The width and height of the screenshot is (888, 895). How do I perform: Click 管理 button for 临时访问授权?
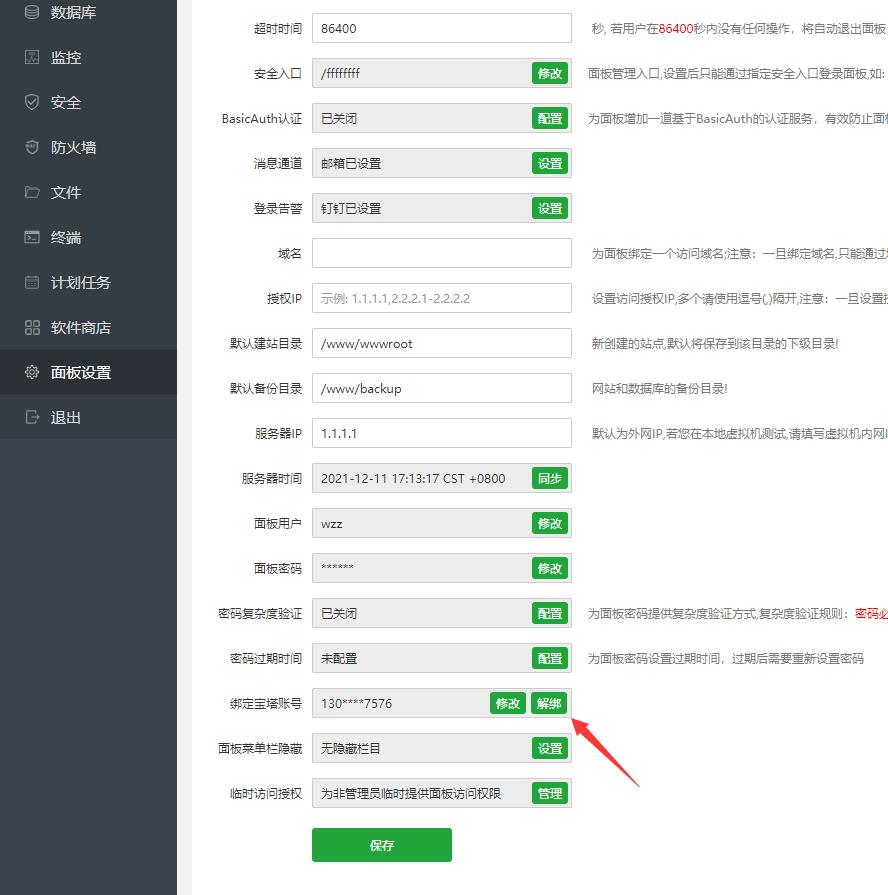[550, 793]
